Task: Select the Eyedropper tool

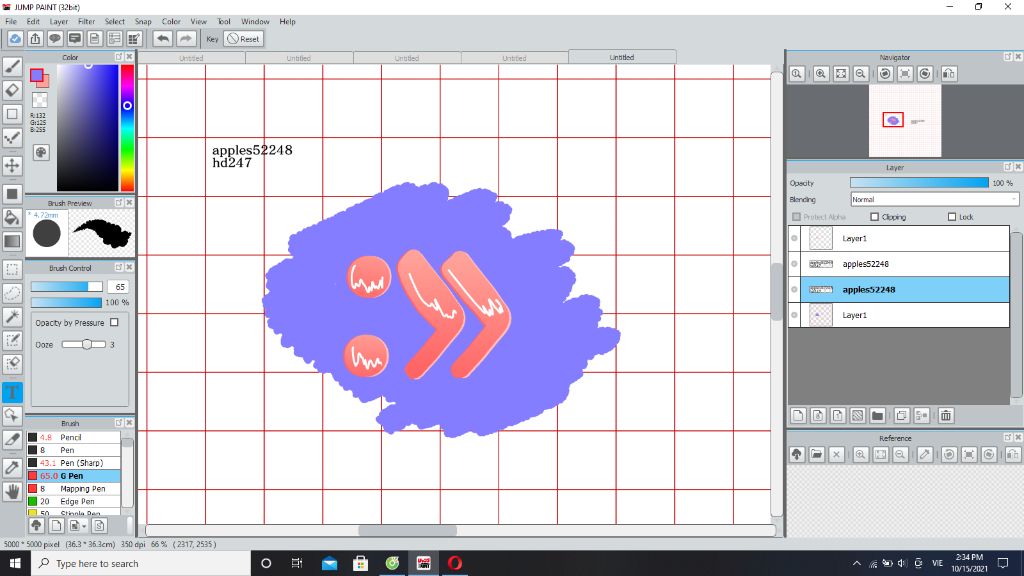Action: 12,468
